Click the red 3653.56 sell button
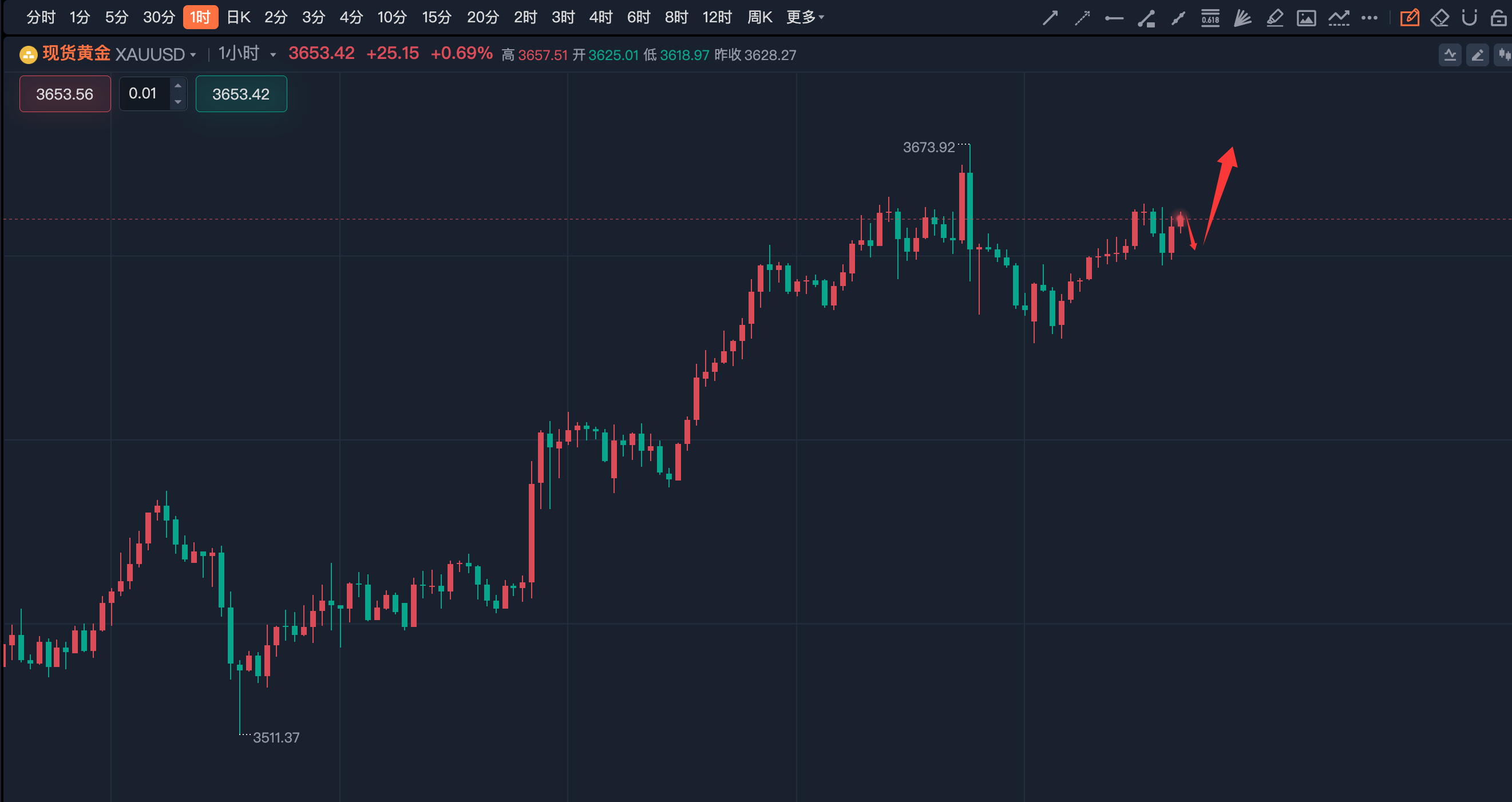The height and width of the screenshot is (802, 1512). (65, 94)
